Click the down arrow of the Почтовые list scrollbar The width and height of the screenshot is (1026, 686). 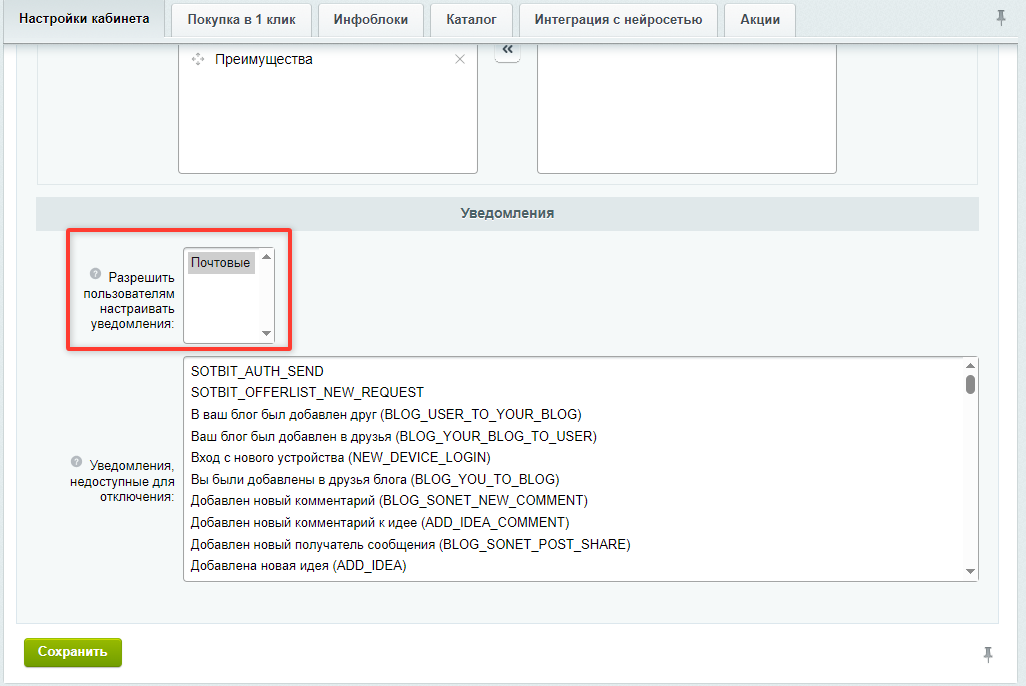click(x=266, y=333)
